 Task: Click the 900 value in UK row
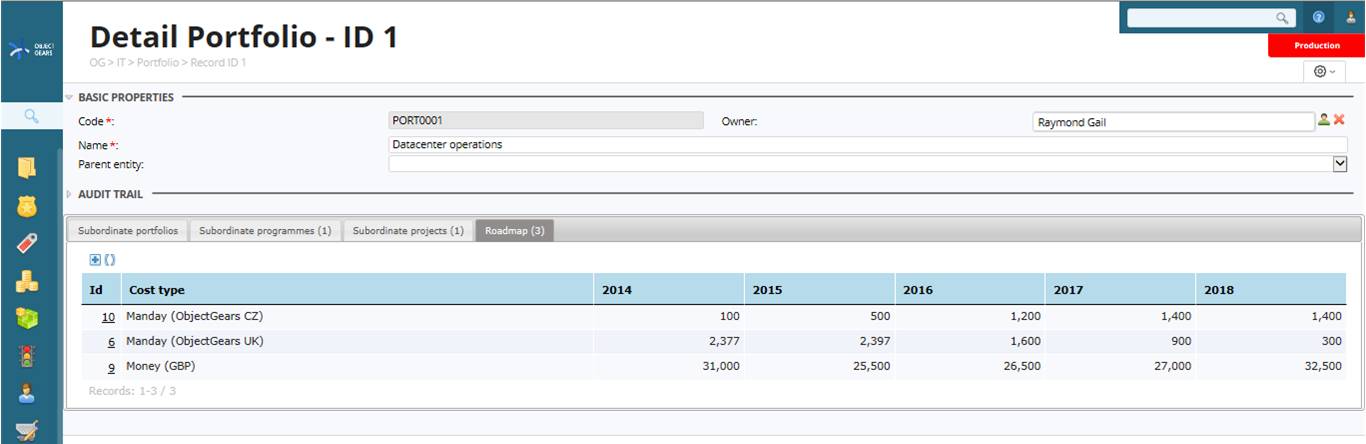click(x=1182, y=342)
